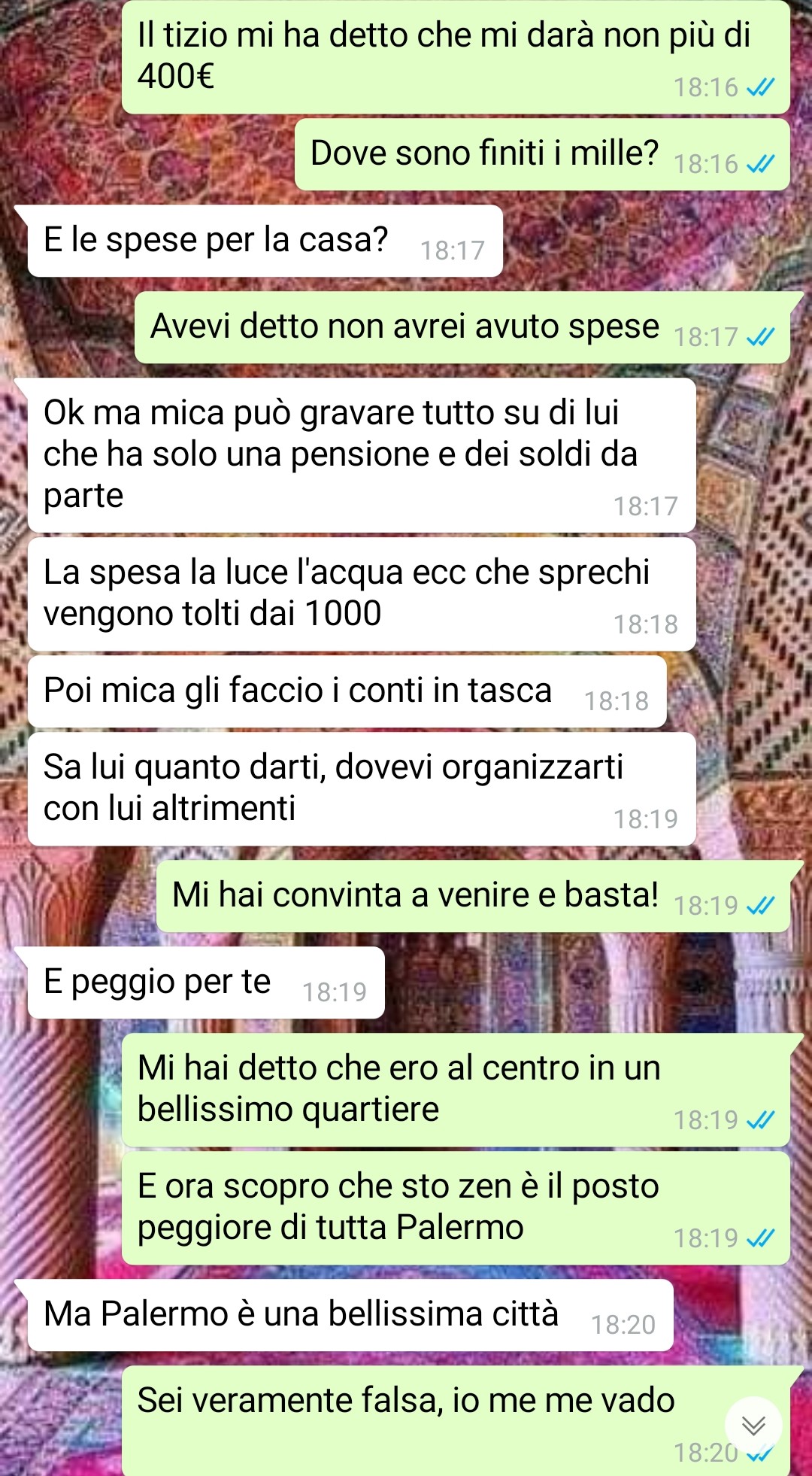Tap 18:17 timestamp on 'E le spese per la casa?'

coord(453,251)
